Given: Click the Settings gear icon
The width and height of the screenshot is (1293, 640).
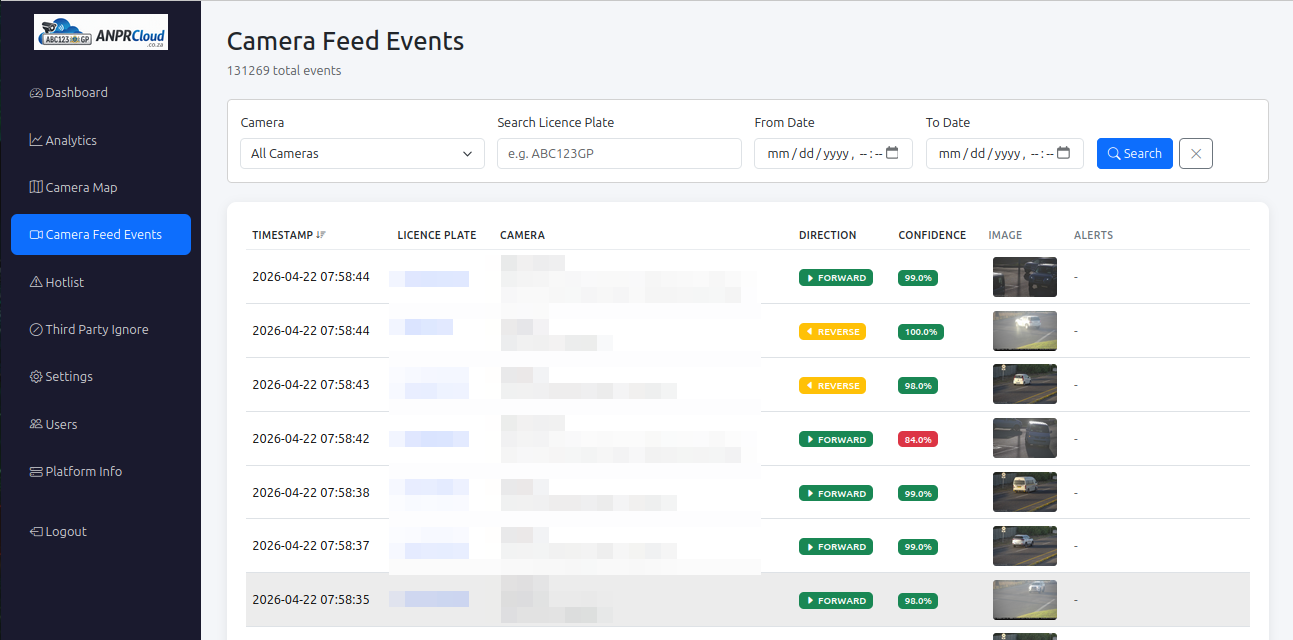Looking at the screenshot, I should click(36, 377).
